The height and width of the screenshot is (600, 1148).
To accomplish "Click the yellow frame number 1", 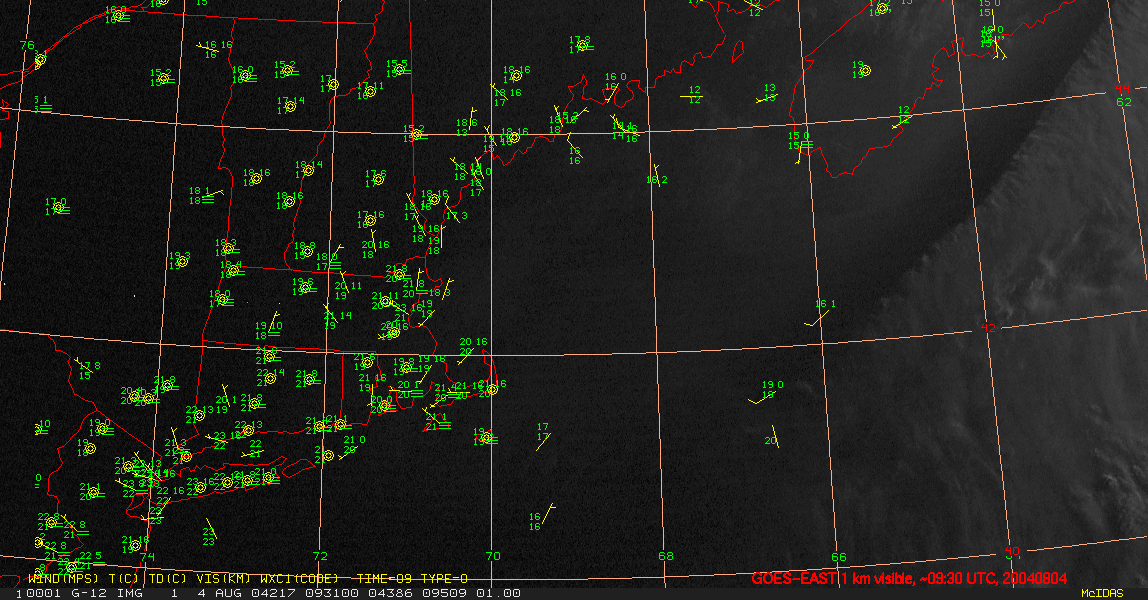I will click(x=19, y=593).
